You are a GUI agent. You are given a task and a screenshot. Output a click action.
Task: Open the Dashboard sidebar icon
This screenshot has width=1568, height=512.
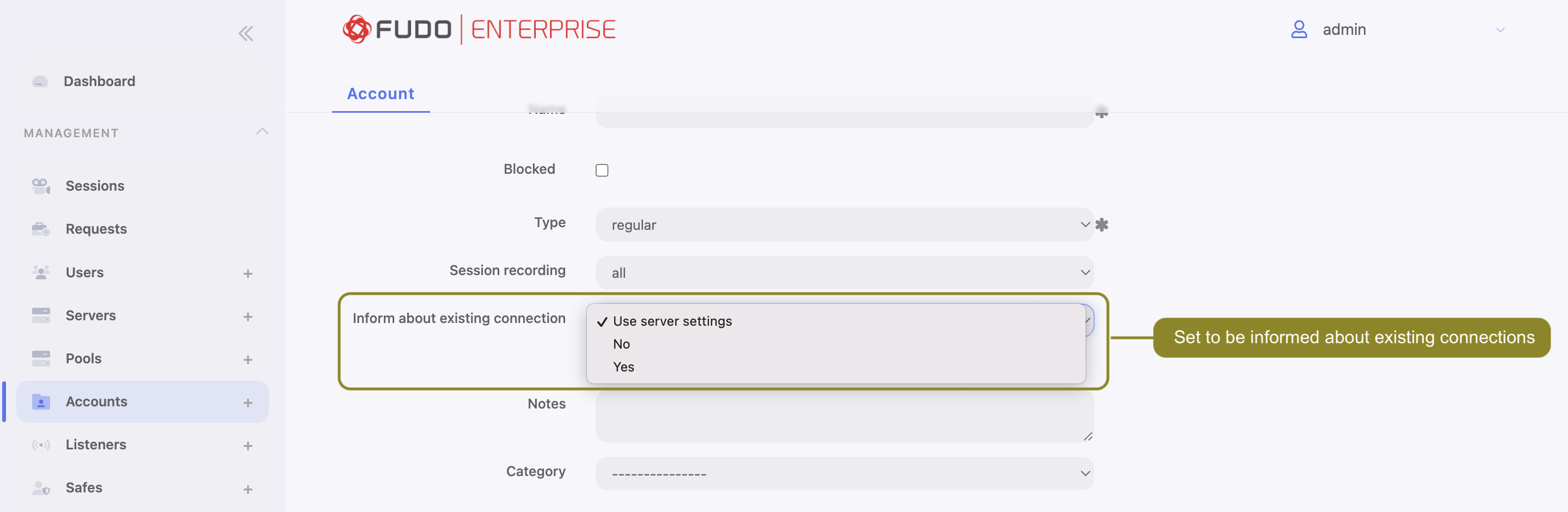[x=40, y=82]
